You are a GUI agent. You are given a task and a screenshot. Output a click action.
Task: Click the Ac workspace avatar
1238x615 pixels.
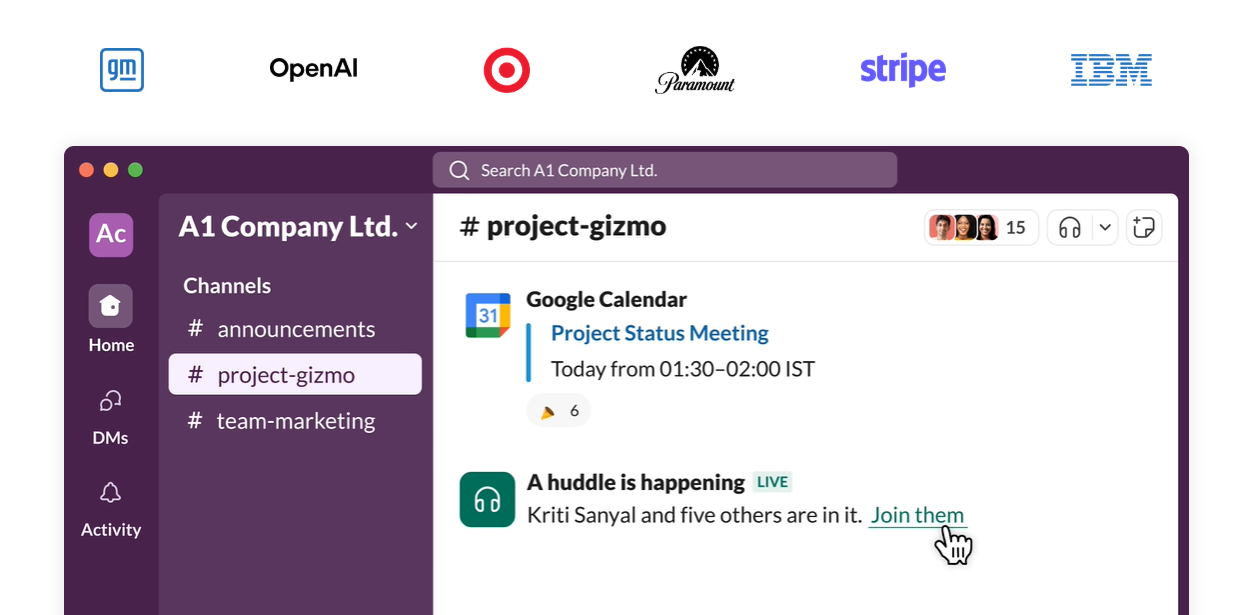click(111, 234)
